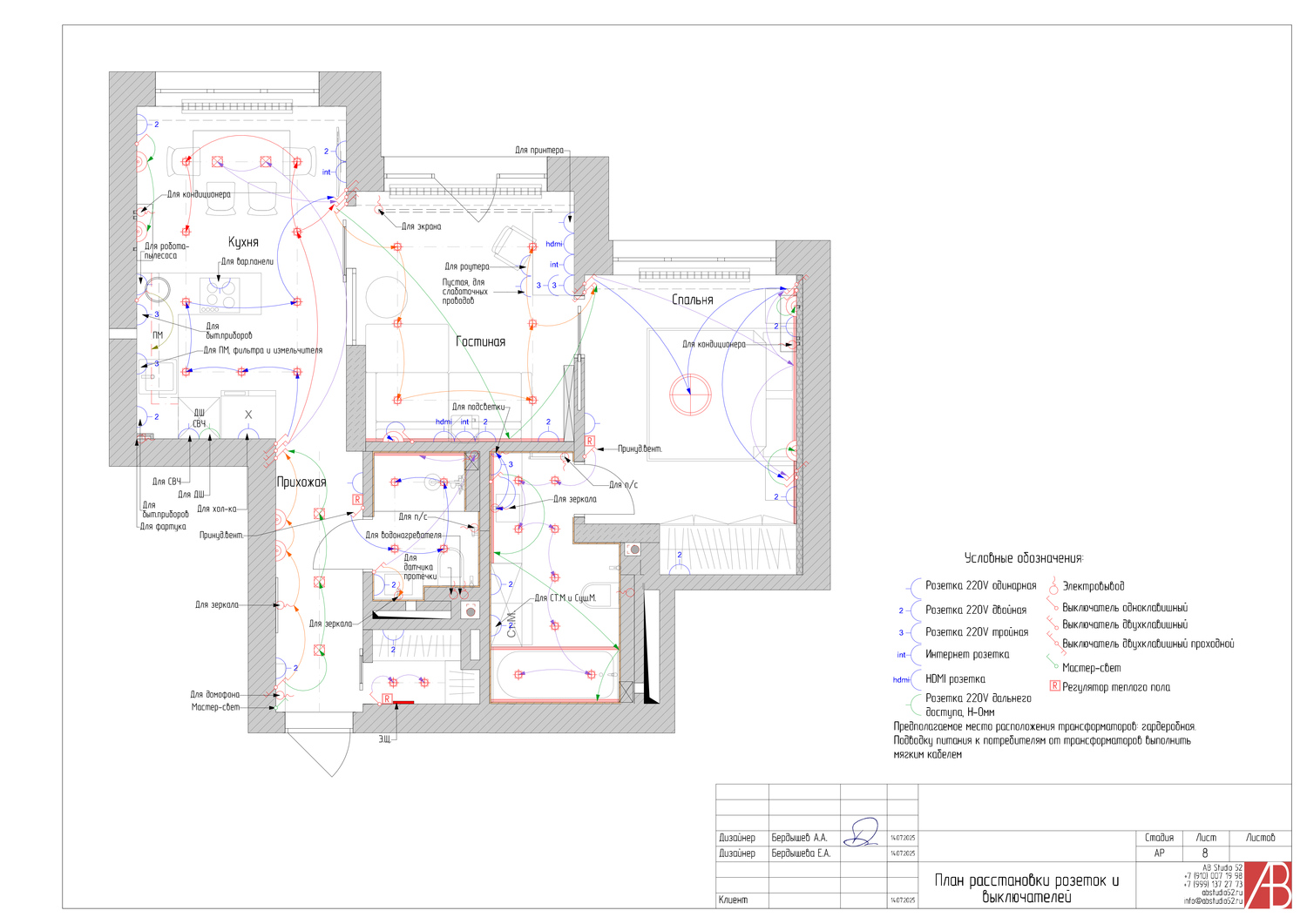The height and width of the screenshot is (924, 1307).
Task: Click the Кухня room label
Action: [243, 242]
